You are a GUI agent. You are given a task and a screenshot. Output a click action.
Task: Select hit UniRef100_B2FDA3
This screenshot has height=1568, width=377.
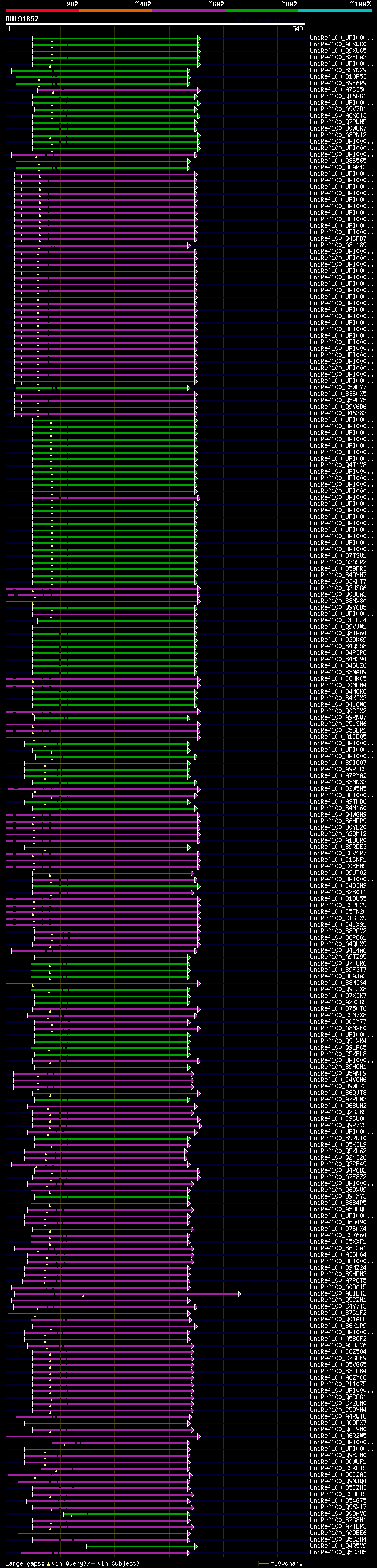338,57
